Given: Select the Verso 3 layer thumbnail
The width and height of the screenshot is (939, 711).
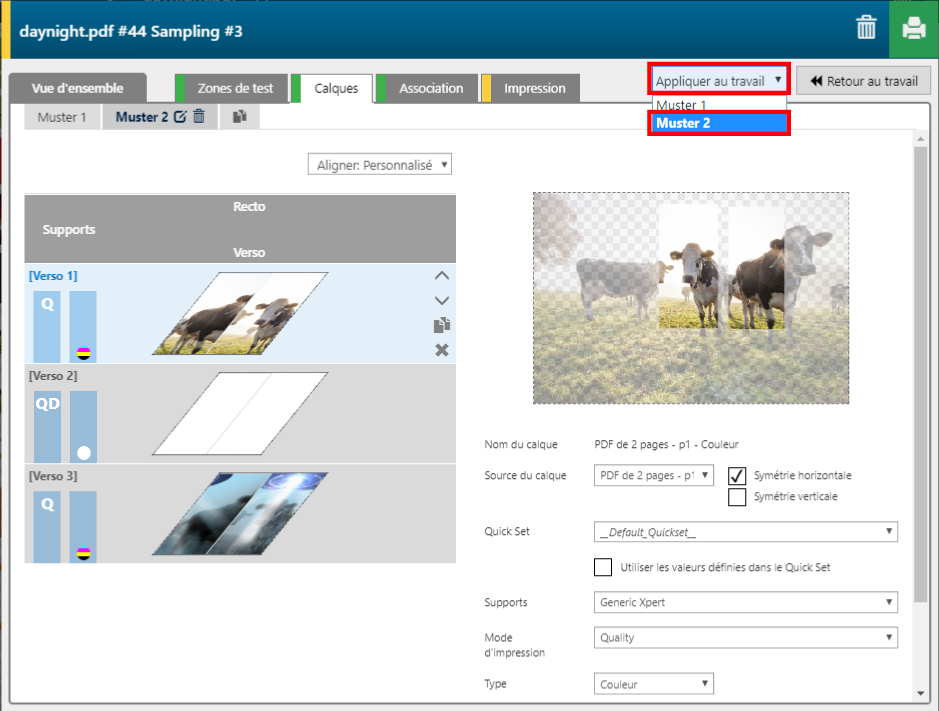Looking at the screenshot, I should click(x=240, y=514).
